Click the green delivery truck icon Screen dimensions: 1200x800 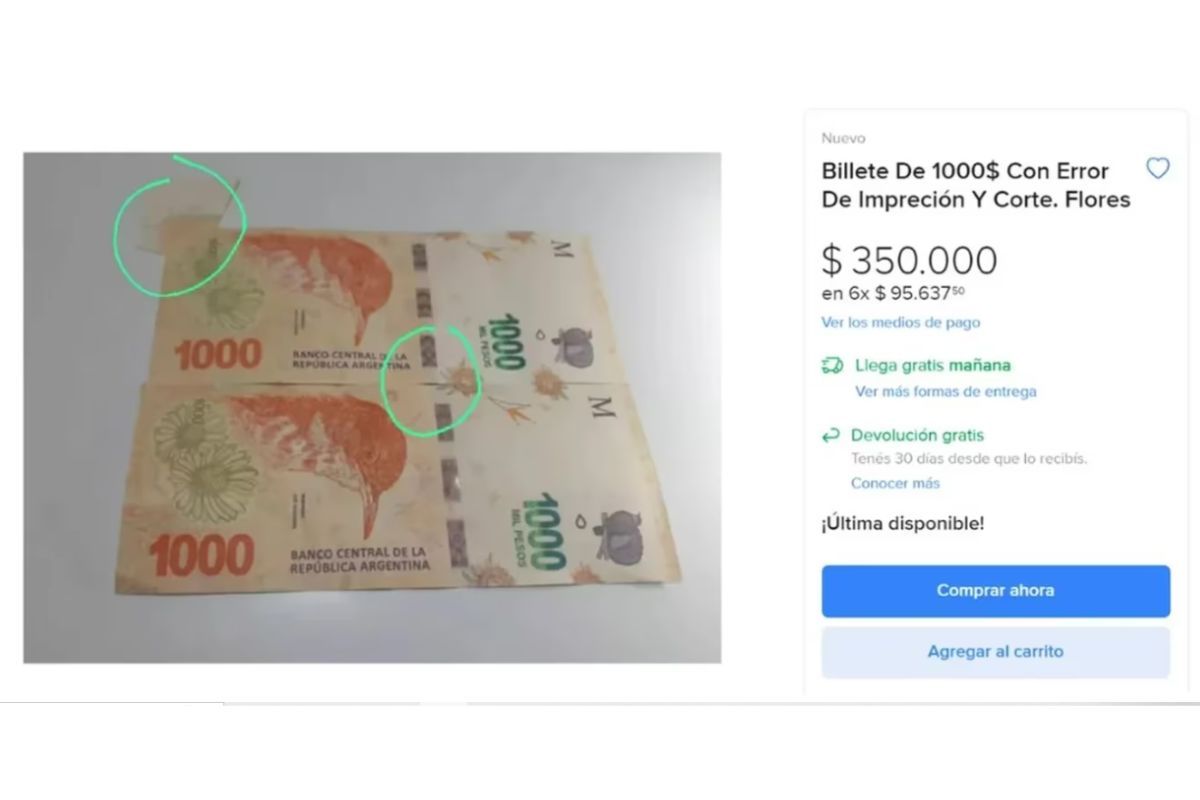coord(832,366)
